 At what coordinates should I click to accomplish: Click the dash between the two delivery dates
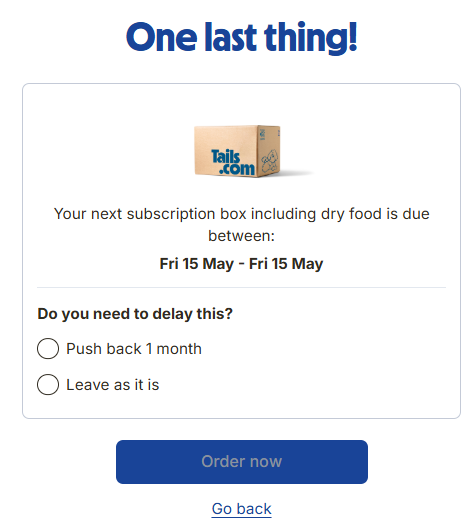pyautogui.click(x=241, y=264)
